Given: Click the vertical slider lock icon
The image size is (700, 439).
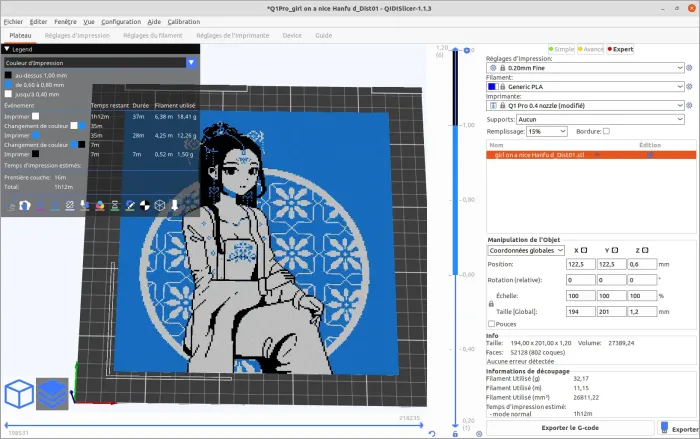Looking at the screenshot, I should pyautogui.click(x=455, y=434).
